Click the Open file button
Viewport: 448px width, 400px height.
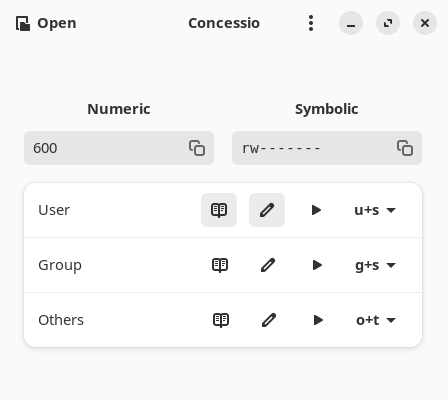coord(46,23)
